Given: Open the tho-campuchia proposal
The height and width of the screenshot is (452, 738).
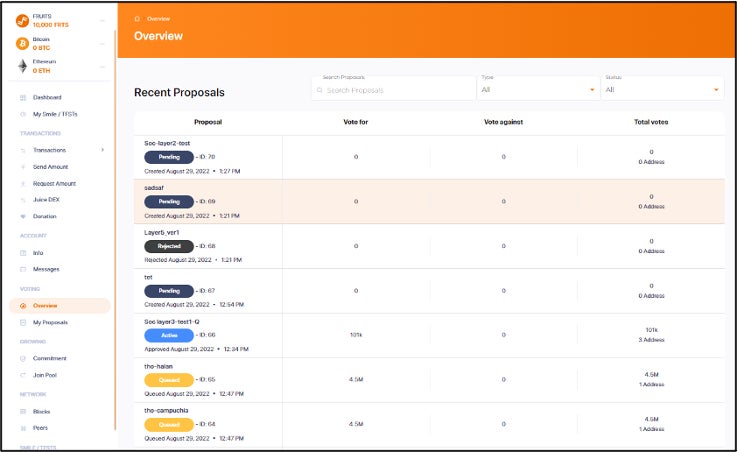Looking at the screenshot, I should click(166, 411).
